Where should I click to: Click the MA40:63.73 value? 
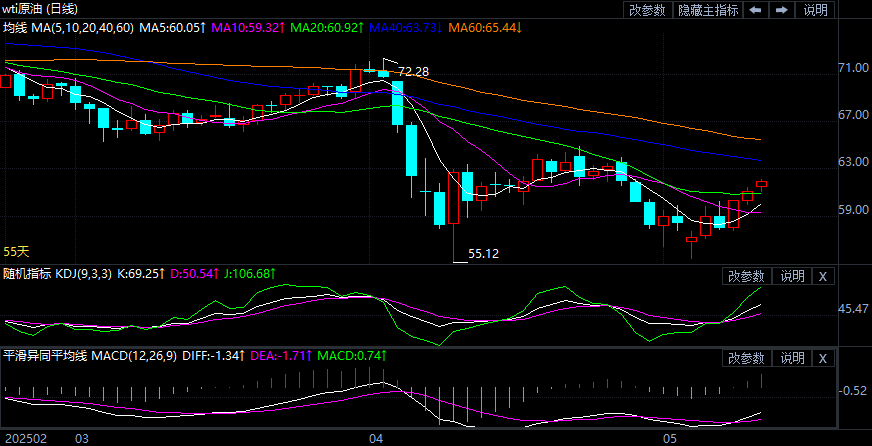tap(405, 27)
